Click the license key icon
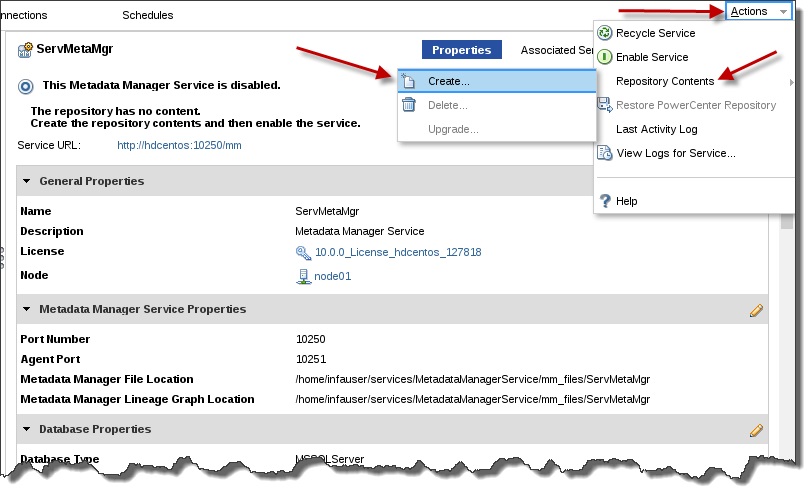Screen dimensions: 812x500 303,253
